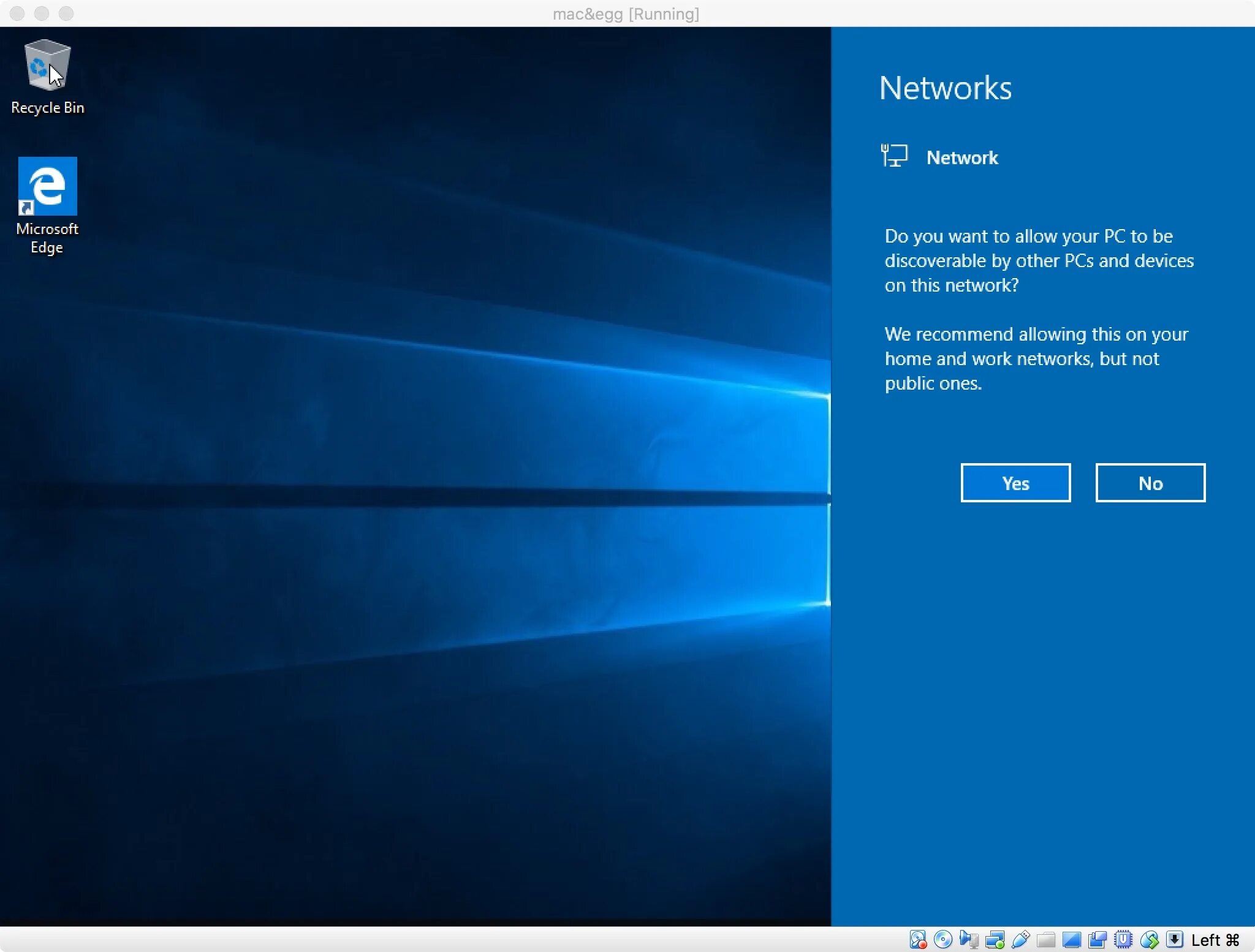Click the video capture overlapping screens icon
Viewport: 1255px width, 952px height.
pyautogui.click(x=1098, y=939)
